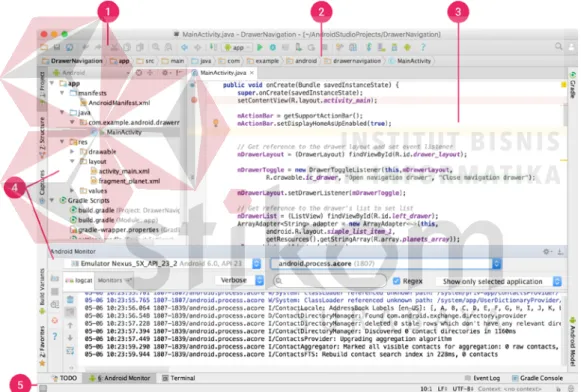Click the blue question mark in Android Monitor sidebar

pos(55,336)
